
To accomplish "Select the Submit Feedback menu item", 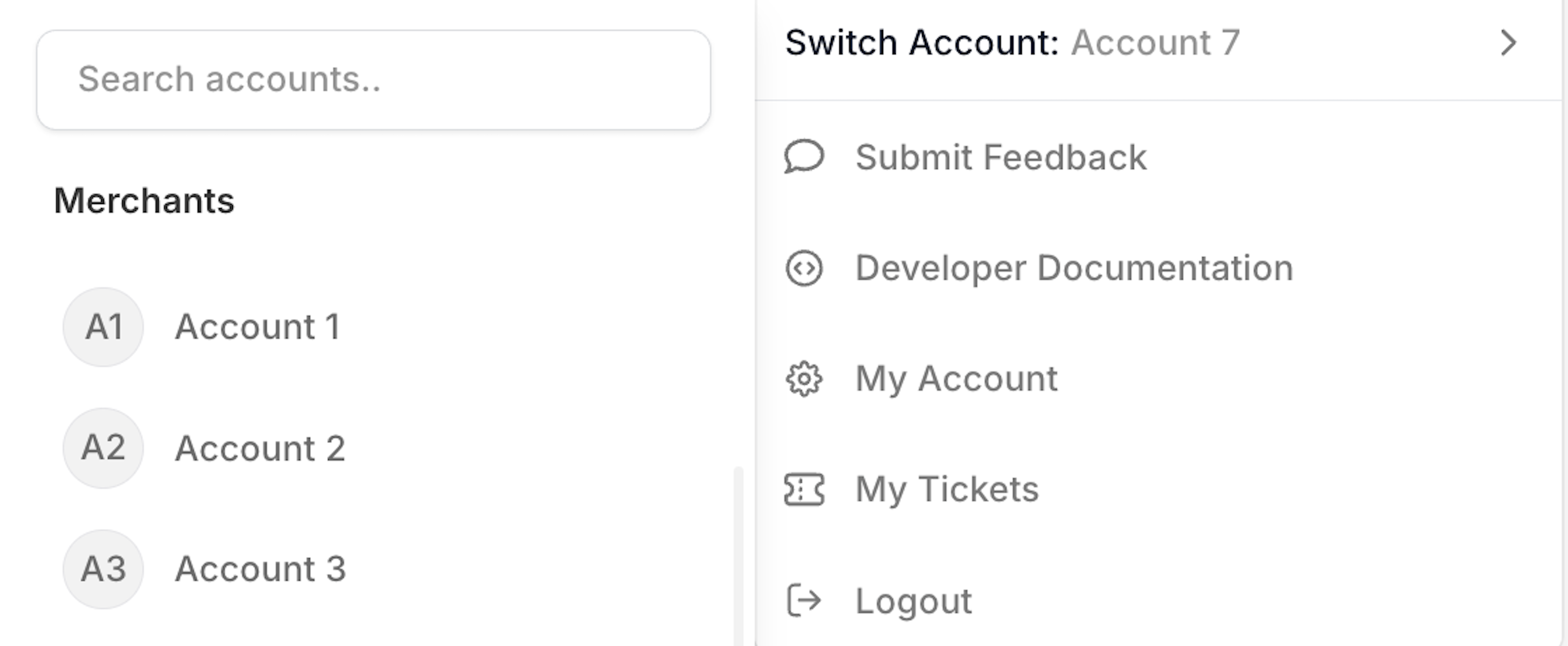I will coord(1001,158).
